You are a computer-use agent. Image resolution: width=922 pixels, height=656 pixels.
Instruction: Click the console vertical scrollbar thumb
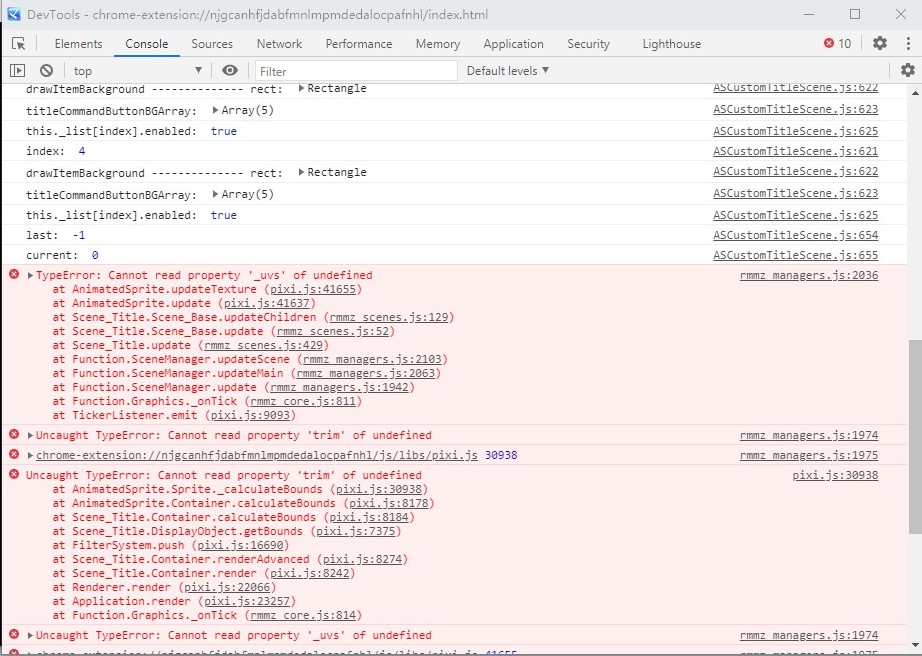pyautogui.click(x=915, y=437)
